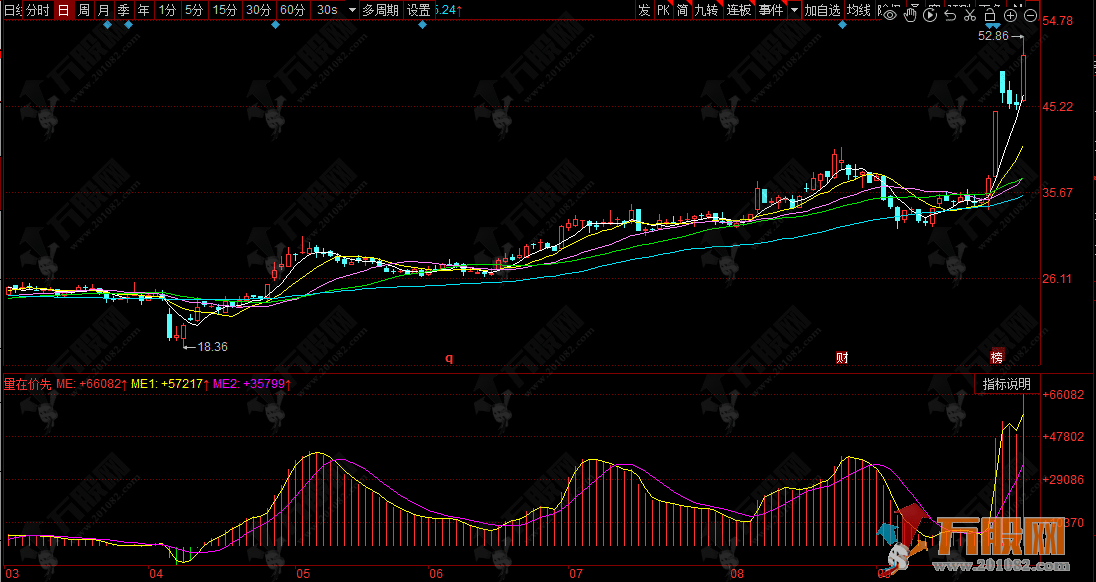
Task: Select the hand pan tool icon
Action: (x=909, y=13)
